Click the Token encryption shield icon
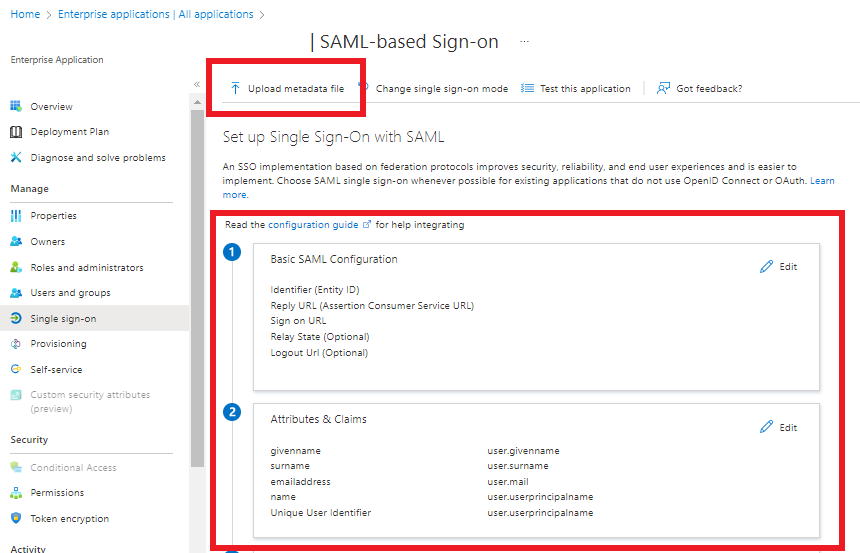 tap(16, 518)
